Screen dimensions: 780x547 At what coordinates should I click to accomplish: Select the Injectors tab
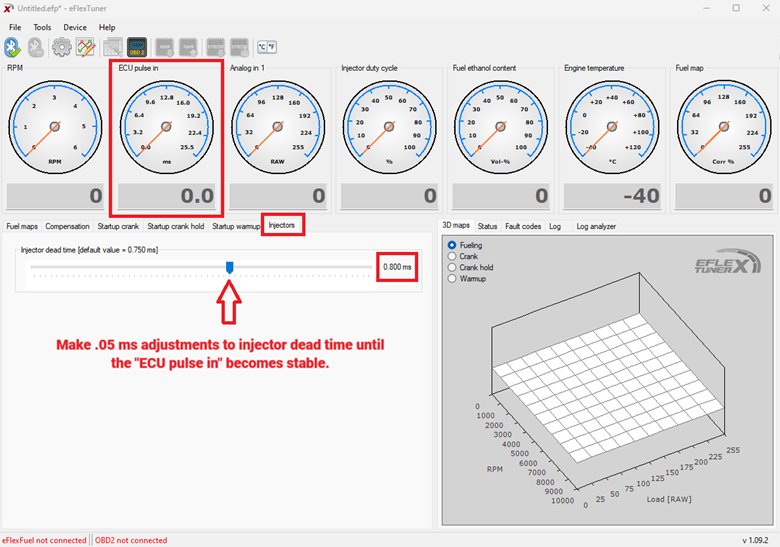pyautogui.click(x=282, y=225)
